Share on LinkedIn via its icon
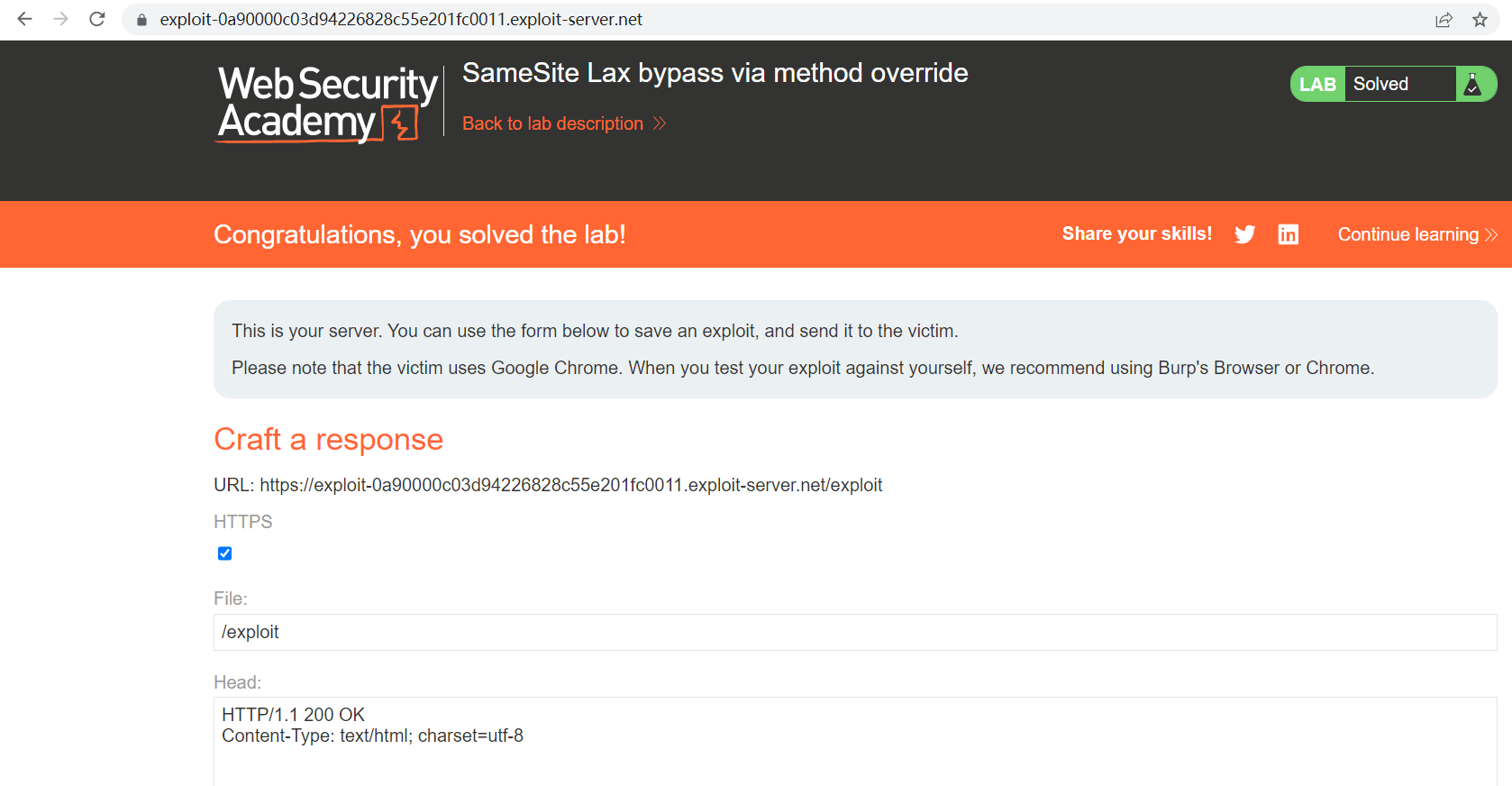 click(1288, 234)
